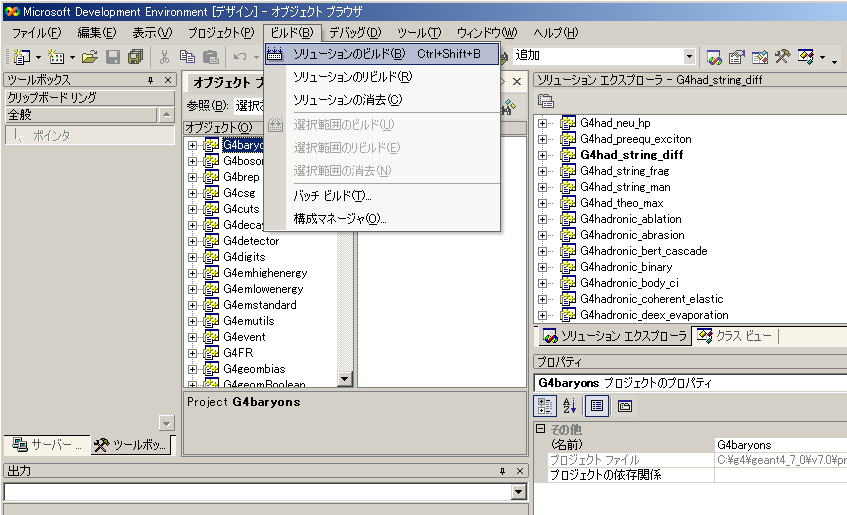Screen dimensions: 847x515
Task: Pin the Output panel
Action: click(502, 471)
